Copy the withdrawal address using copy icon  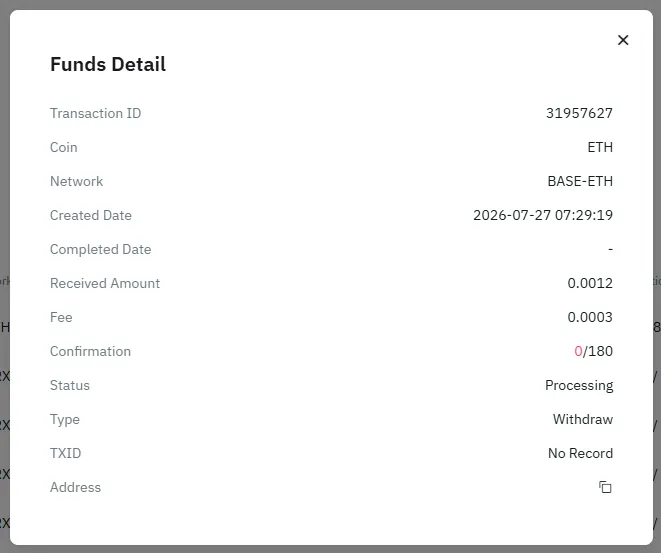point(605,487)
